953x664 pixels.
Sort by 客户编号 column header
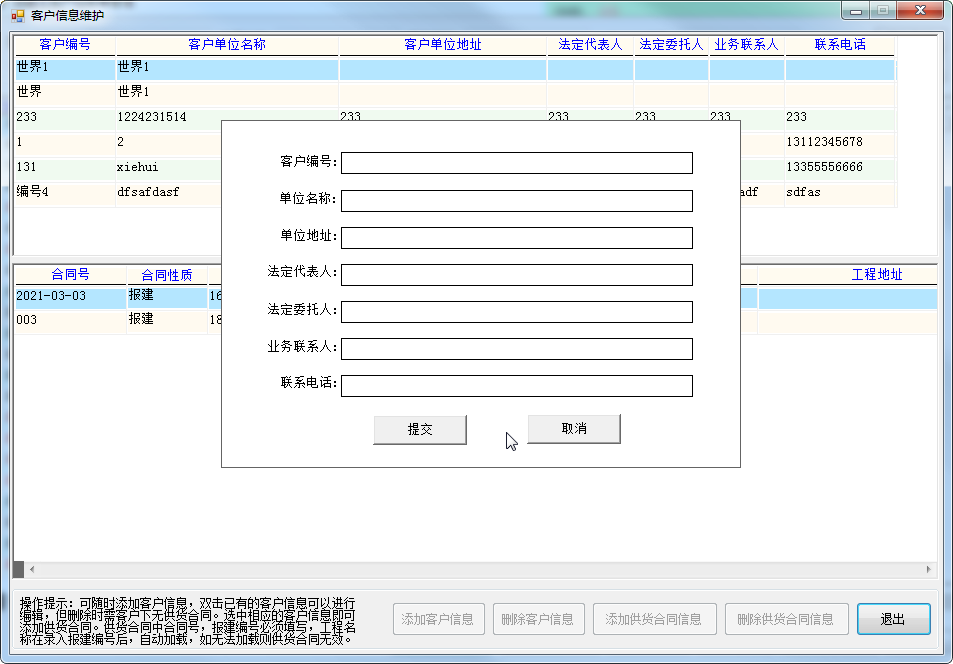(65, 45)
